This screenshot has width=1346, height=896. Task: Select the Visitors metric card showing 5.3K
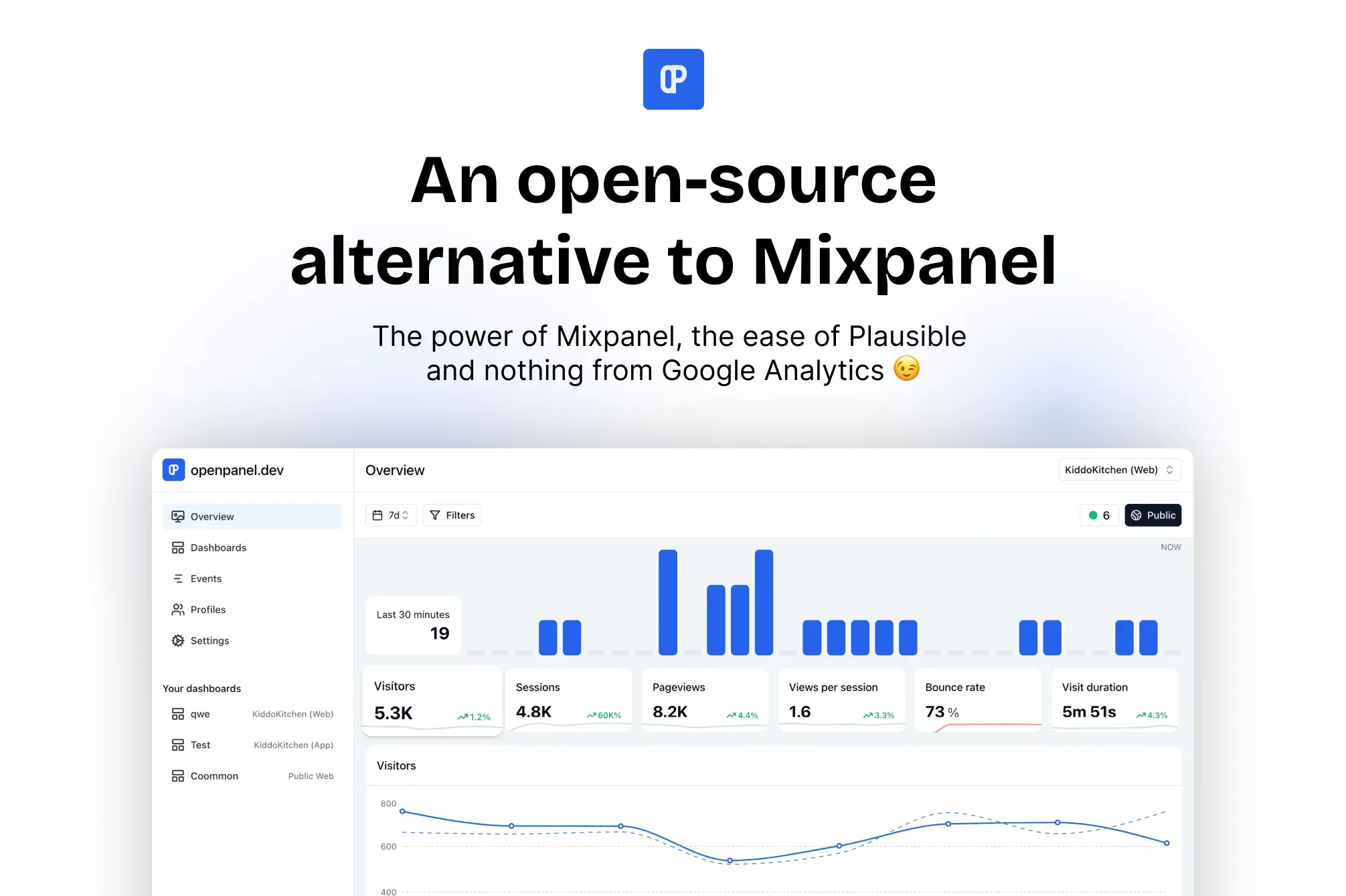pos(432,699)
